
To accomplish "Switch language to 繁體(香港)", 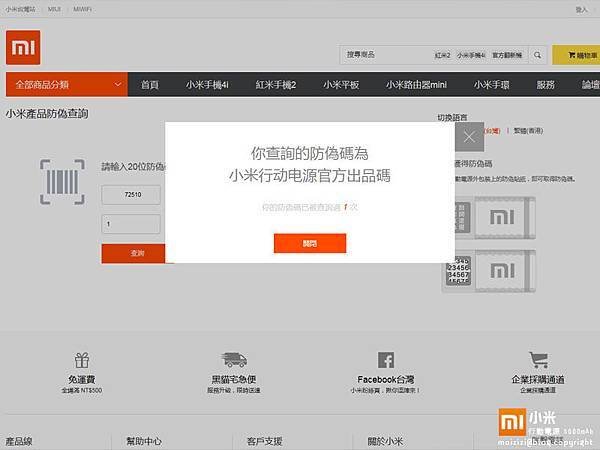I will click(528, 131).
